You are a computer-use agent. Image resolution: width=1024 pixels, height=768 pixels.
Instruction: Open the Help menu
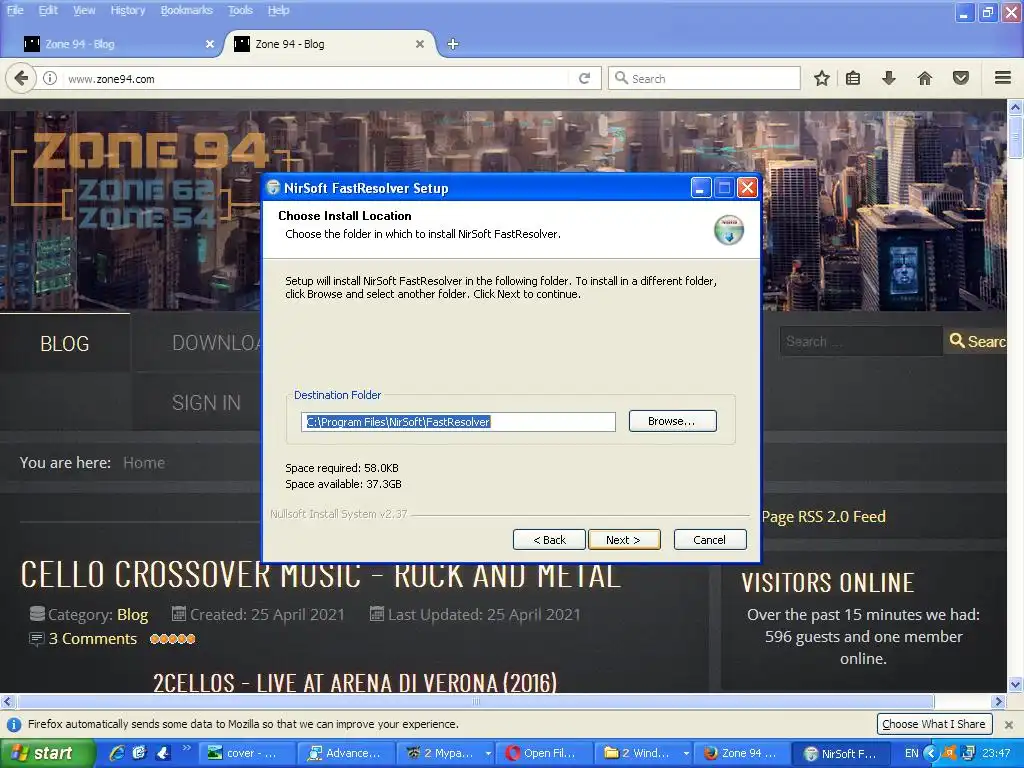coord(278,10)
